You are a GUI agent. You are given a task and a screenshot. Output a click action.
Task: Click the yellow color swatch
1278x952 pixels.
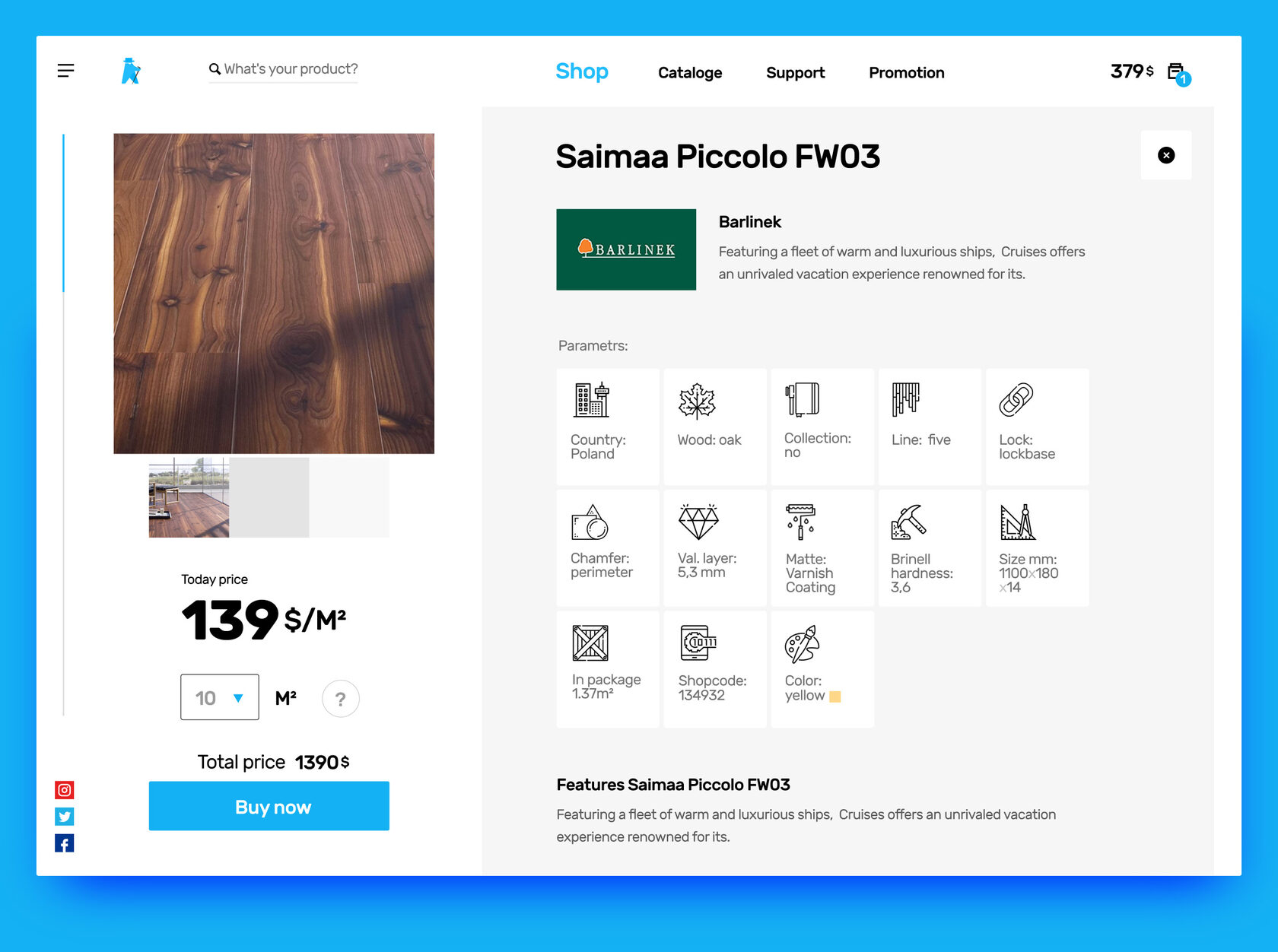click(835, 697)
